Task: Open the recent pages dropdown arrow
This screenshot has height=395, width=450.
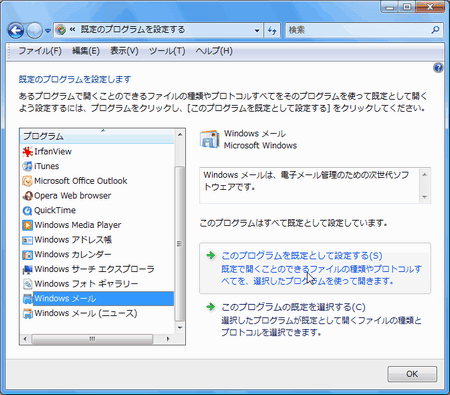Action: tap(48, 31)
